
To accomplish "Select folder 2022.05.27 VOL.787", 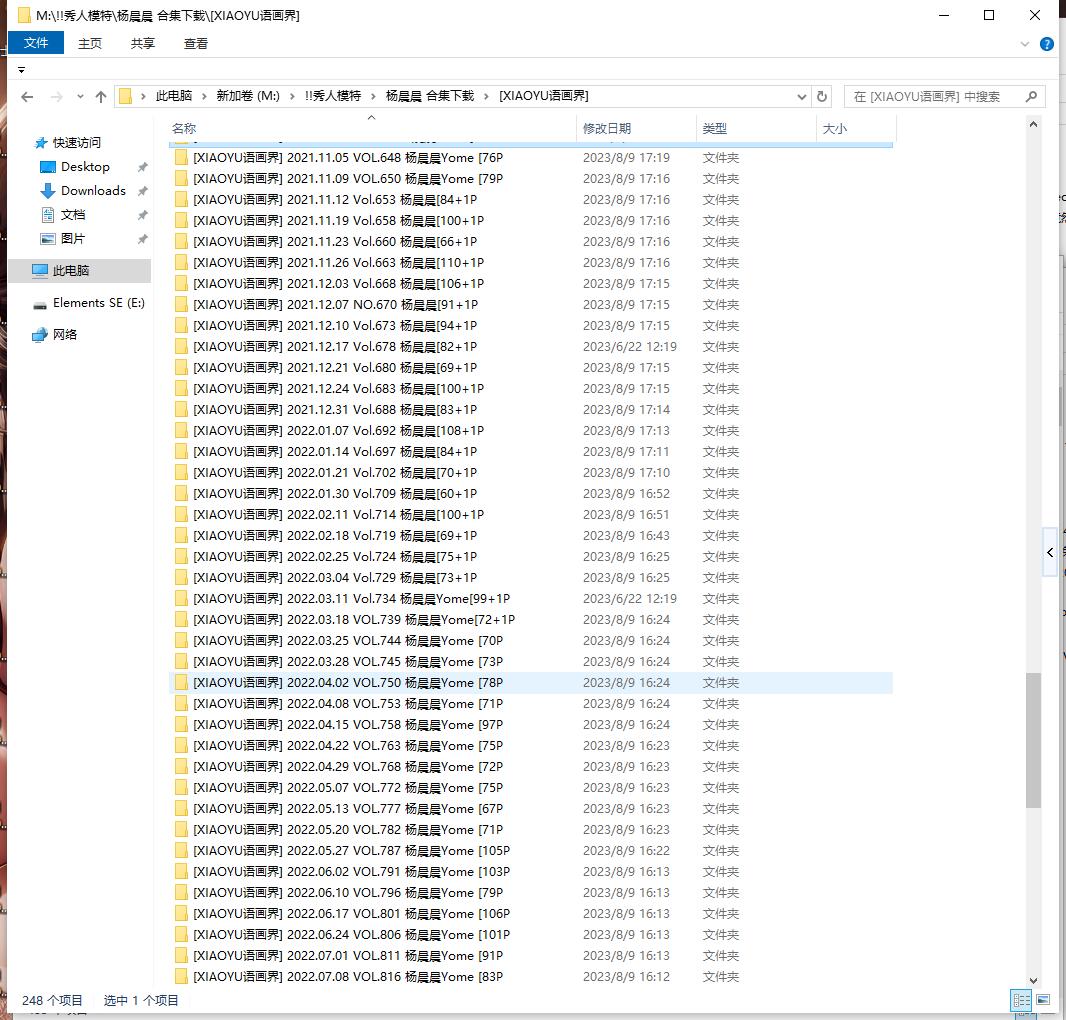I will pos(530,851).
